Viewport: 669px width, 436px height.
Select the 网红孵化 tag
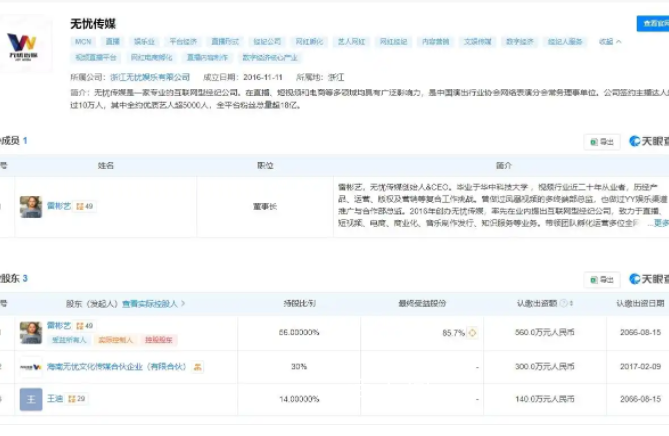(x=309, y=41)
